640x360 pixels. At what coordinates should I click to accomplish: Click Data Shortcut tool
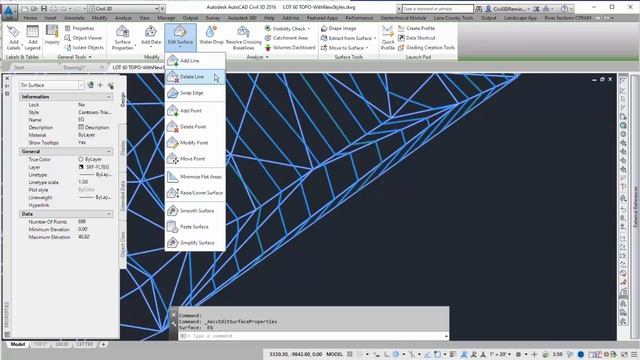click(417, 38)
